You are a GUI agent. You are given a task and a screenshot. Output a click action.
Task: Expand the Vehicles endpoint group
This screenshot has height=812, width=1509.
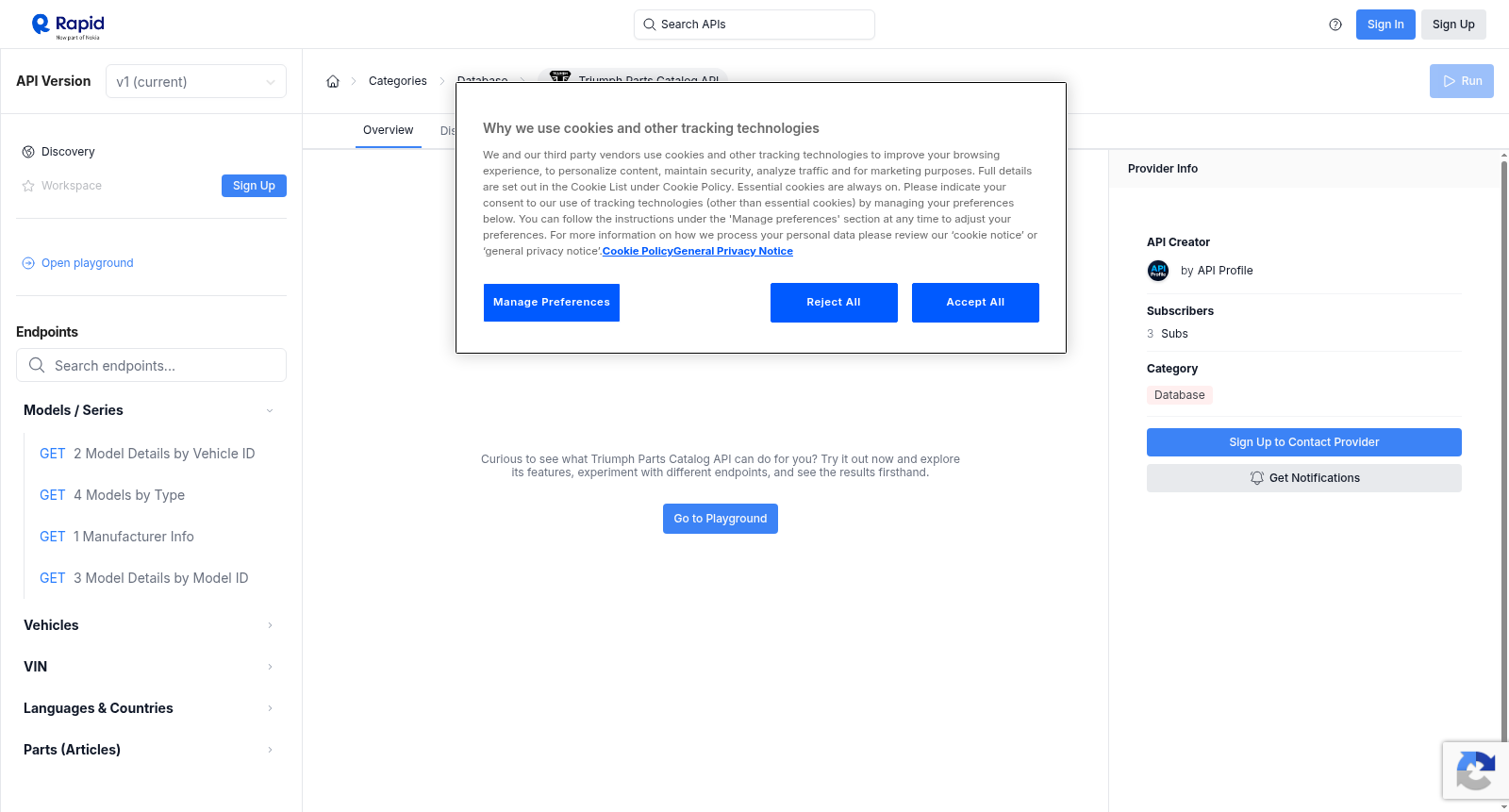click(151, 625)
